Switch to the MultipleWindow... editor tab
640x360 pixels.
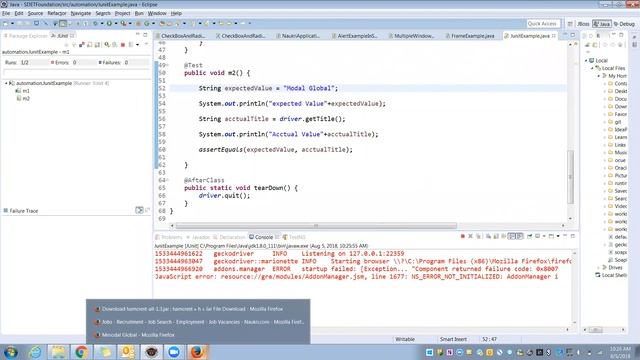[x=411, y=36]
